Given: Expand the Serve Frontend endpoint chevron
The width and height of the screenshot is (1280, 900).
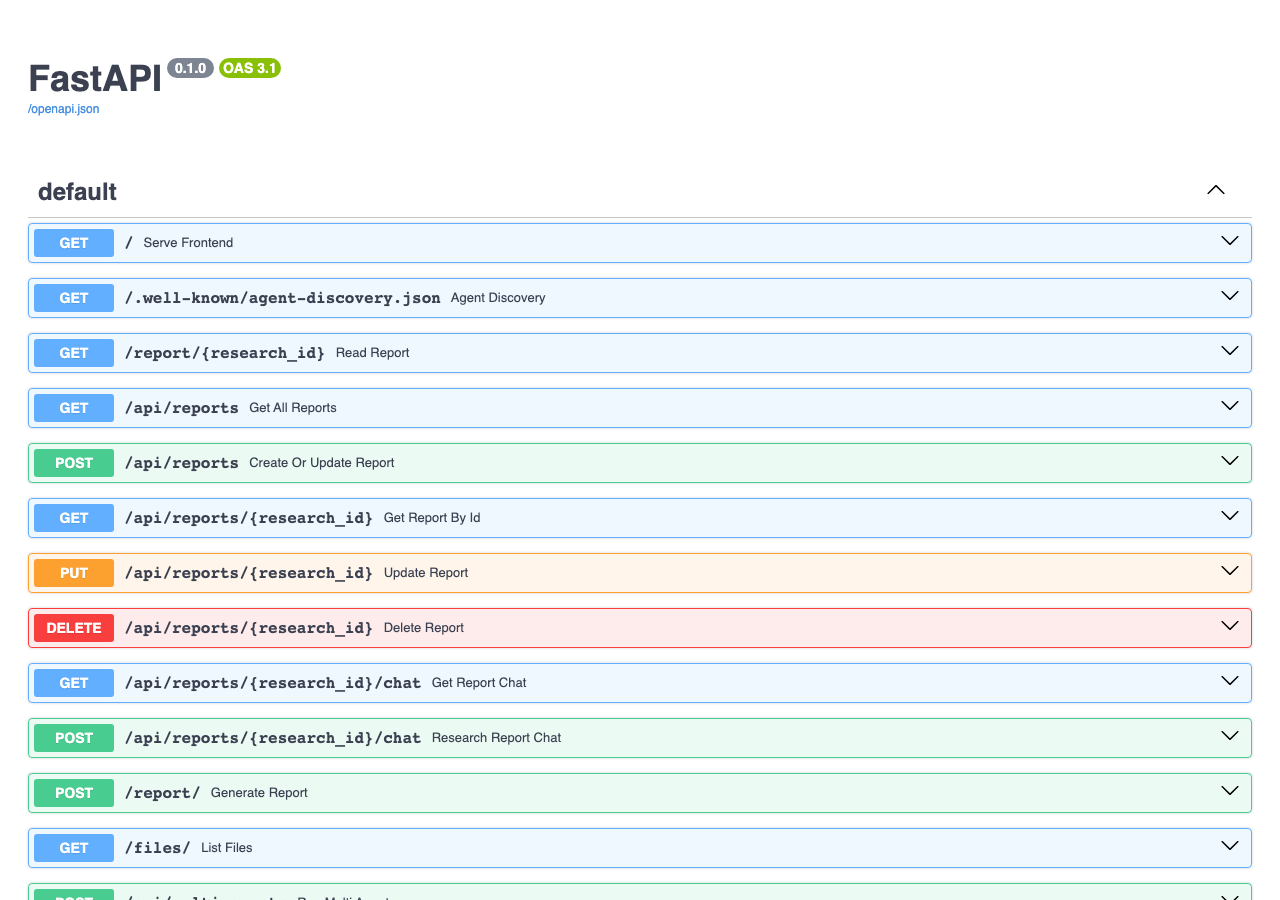Looking at the screenshot, I should (1230, 241).
